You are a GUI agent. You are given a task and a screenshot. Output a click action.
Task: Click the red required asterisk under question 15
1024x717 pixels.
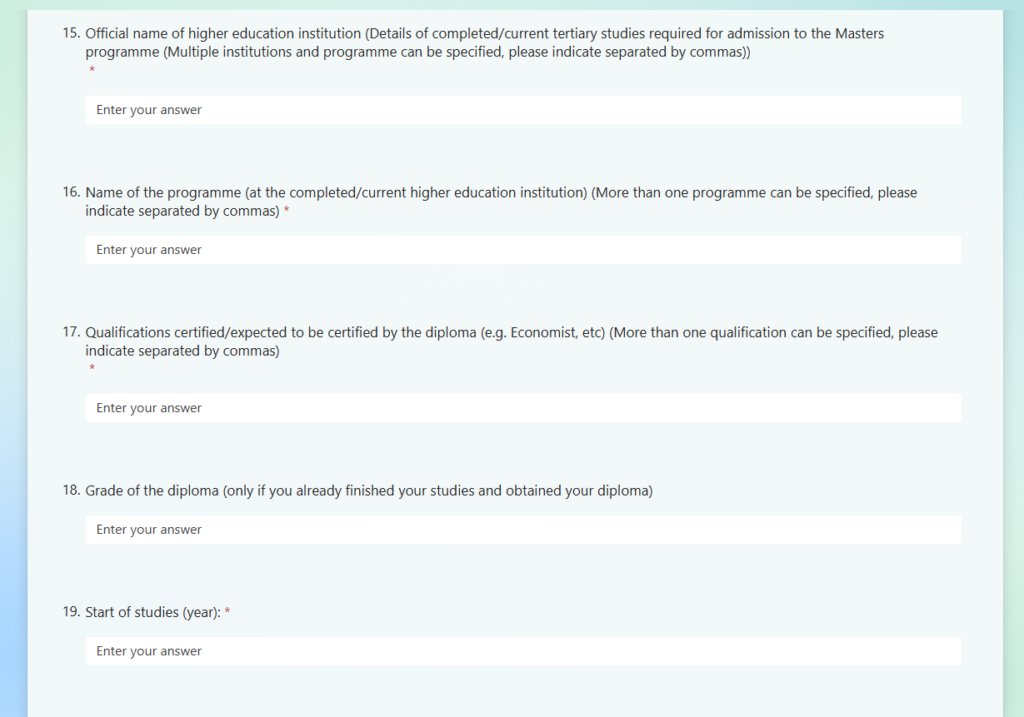coord(92,69)
